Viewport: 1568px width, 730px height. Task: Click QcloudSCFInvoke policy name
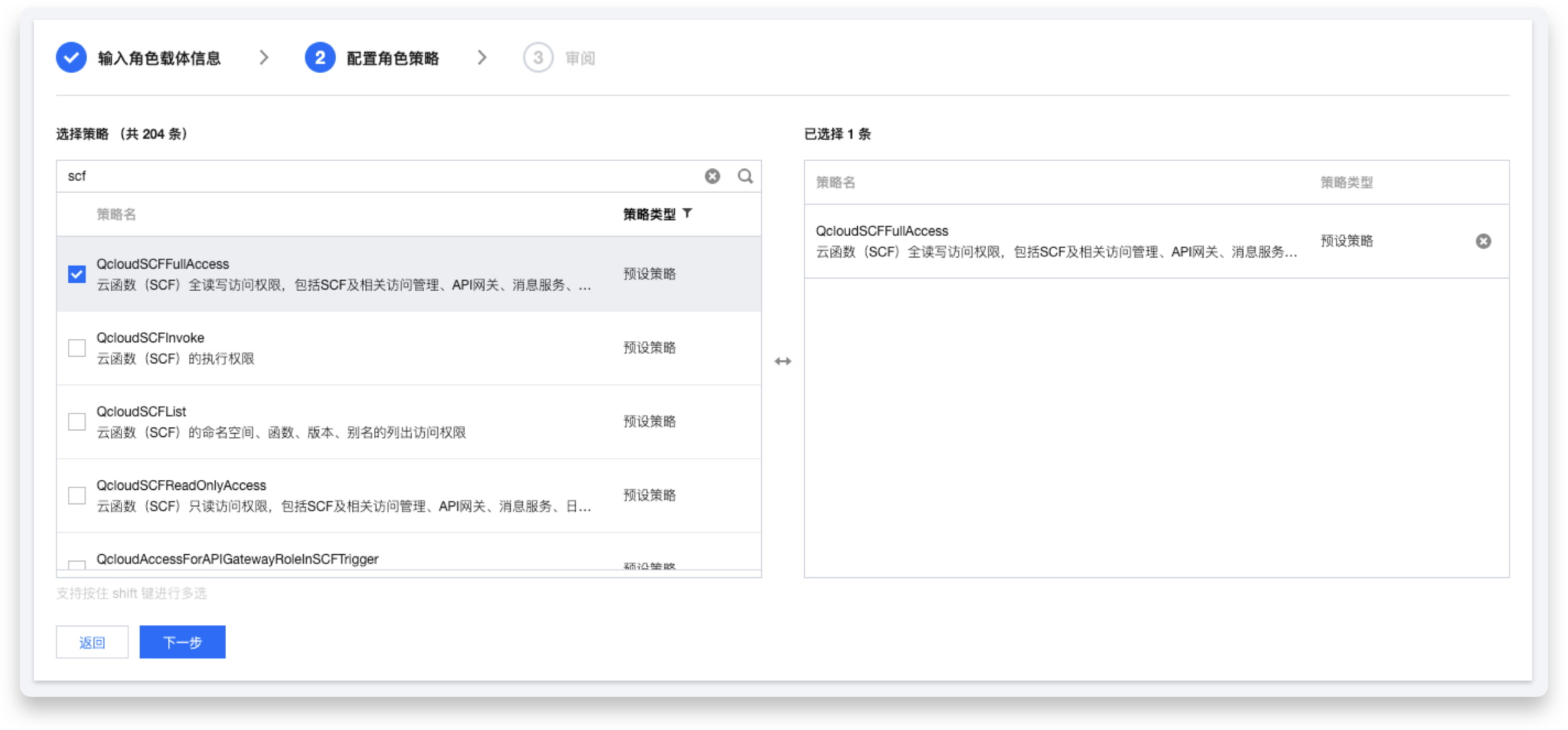point(150,338)
